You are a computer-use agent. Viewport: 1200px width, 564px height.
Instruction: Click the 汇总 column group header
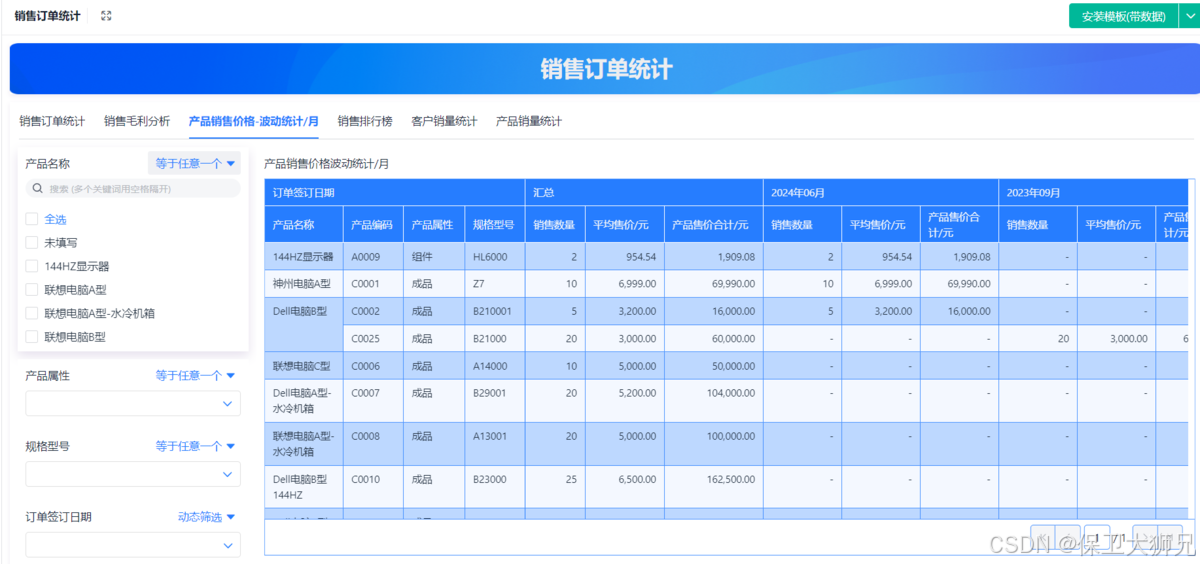[x=644, y=192]
